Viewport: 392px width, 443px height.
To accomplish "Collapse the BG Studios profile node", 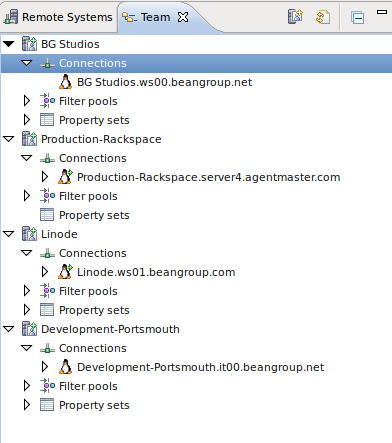I will pyautogui.click(x=9, y=44).
